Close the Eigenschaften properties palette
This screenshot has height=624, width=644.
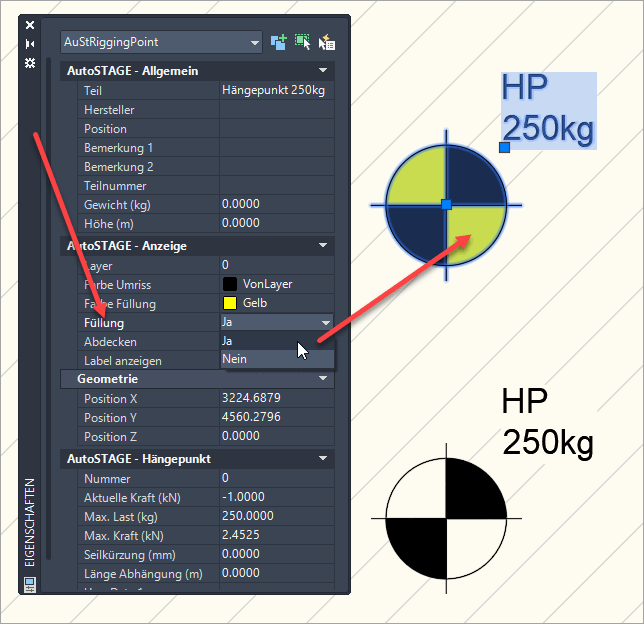pyautogui.click(x=30, y=25)
